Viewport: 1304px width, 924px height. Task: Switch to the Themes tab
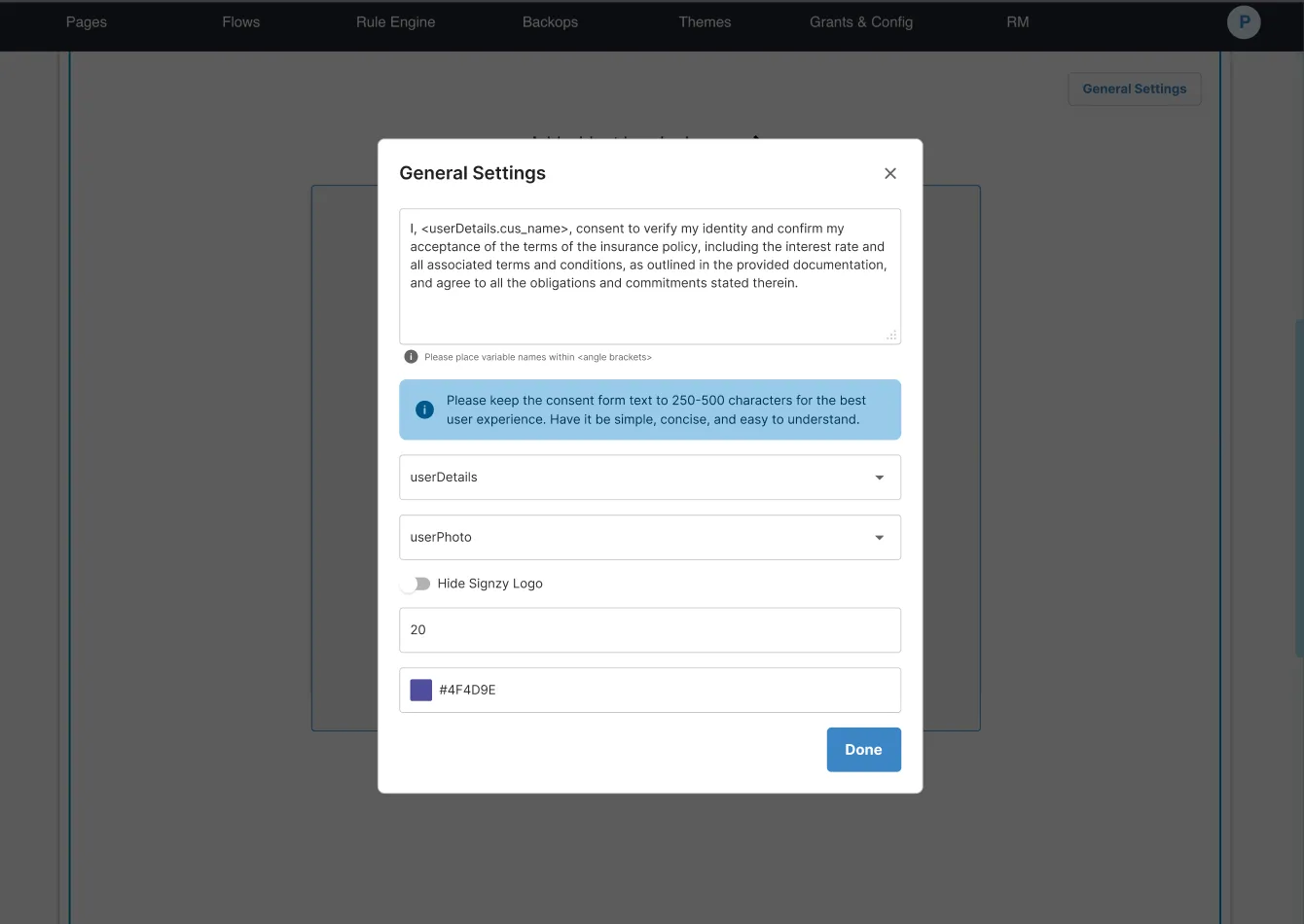coord(706,22)
